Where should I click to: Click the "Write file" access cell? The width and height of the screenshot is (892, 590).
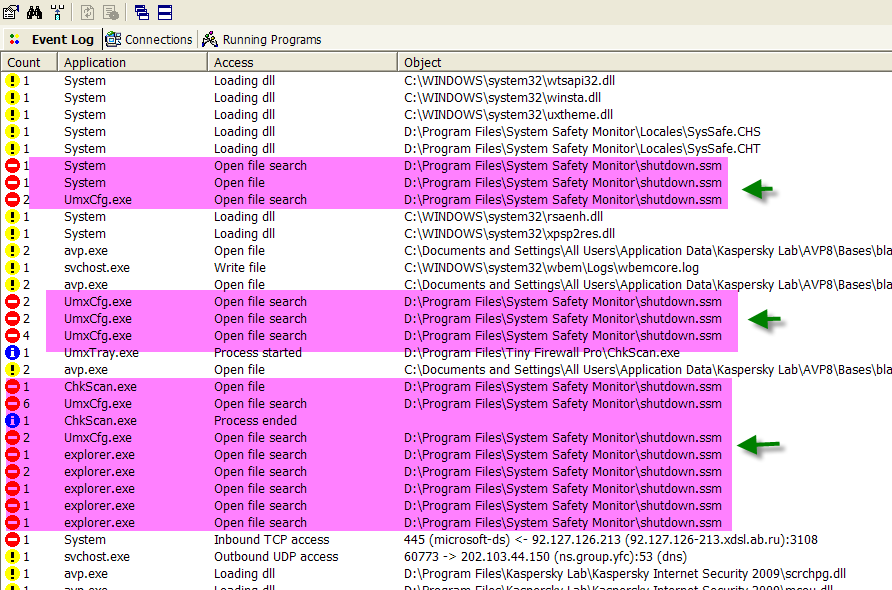coord(239,268)
